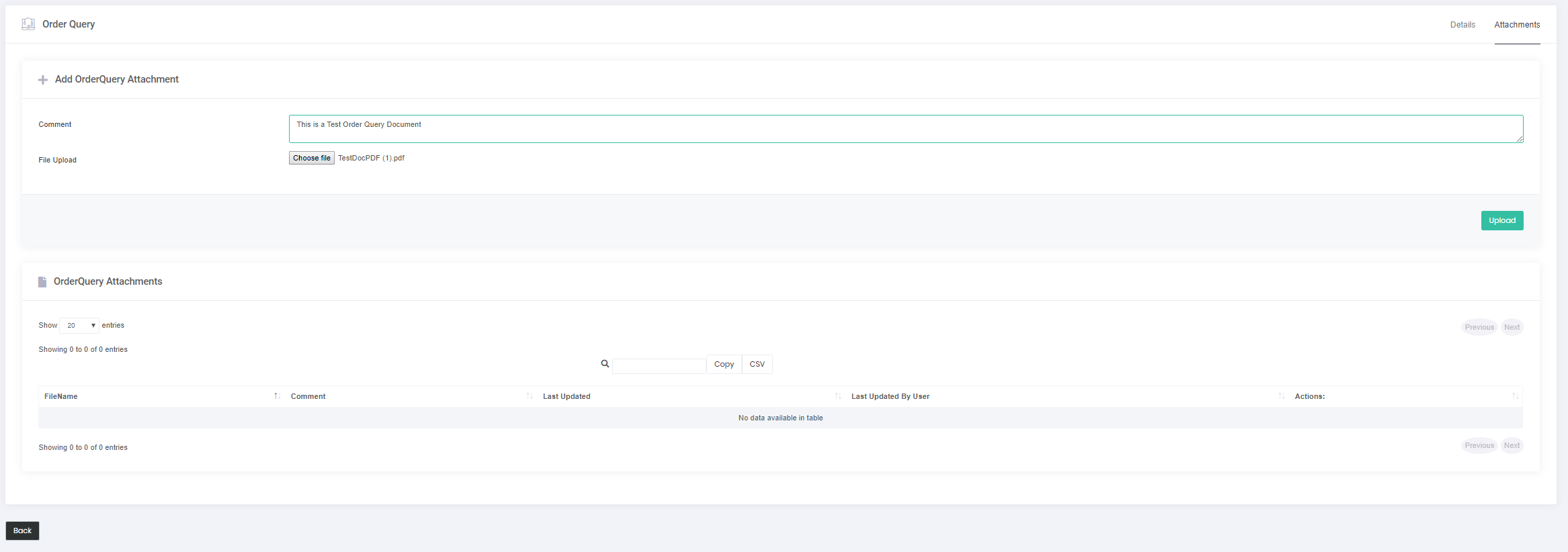Export the table using CSV button
Screen dimensions: 1568x552
tap(757, 365)
